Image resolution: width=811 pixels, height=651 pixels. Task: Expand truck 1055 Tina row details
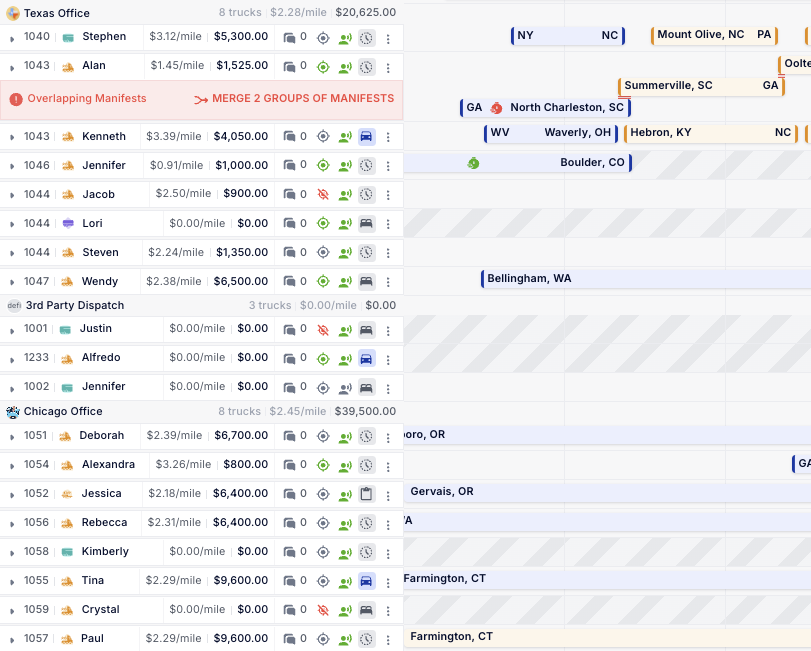pos(12,582)
